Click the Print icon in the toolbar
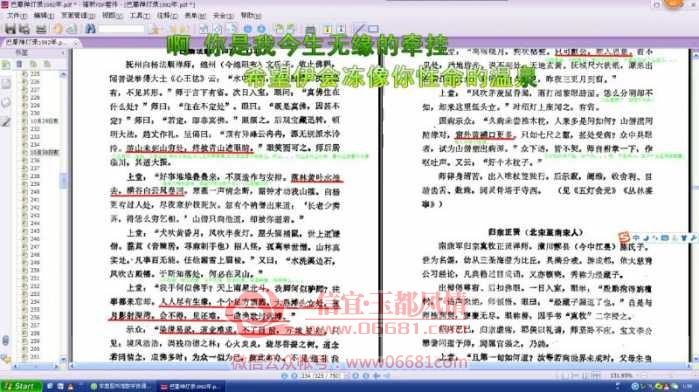The width and height of the screenshot is (699, 392). pyautogui.click(x=25, y=29)
